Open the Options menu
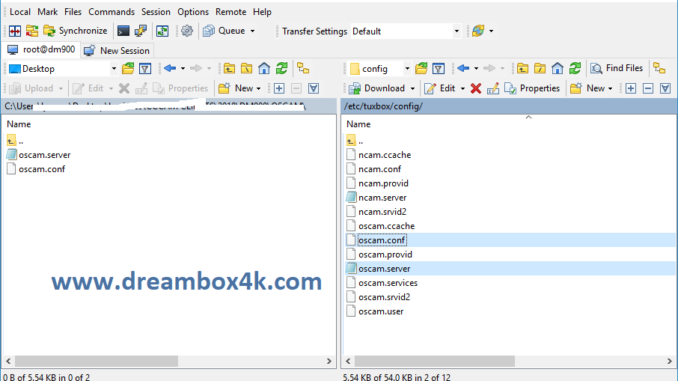This screenshot has width=678, height=381. coord(193,12)
